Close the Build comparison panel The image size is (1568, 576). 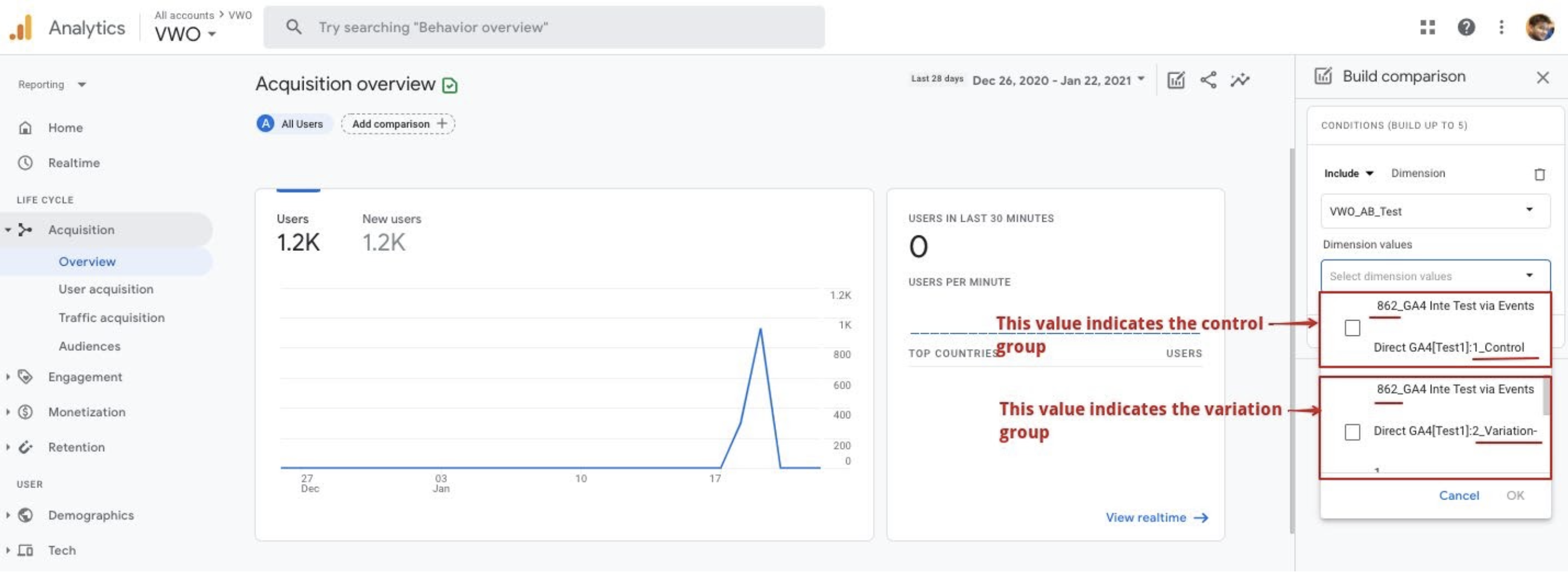click(x=1542, y=77)
